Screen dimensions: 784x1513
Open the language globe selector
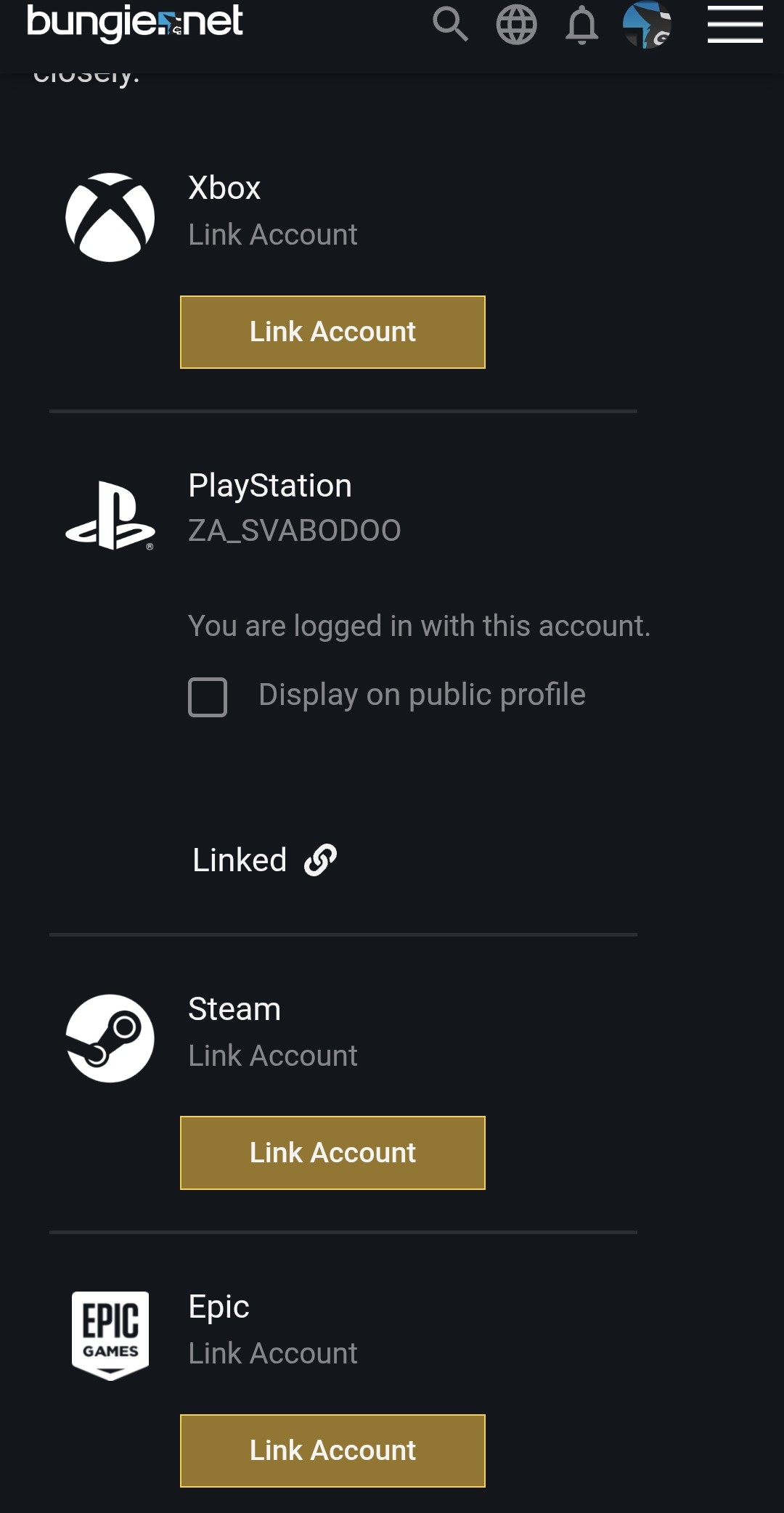pyautogui.click(x=516, y=25)
